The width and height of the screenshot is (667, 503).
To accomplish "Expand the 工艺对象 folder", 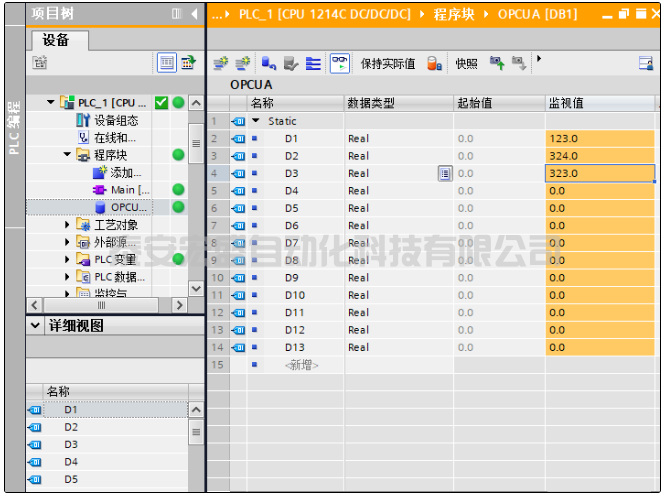I will pyautogui.click(x=67, y=225).
